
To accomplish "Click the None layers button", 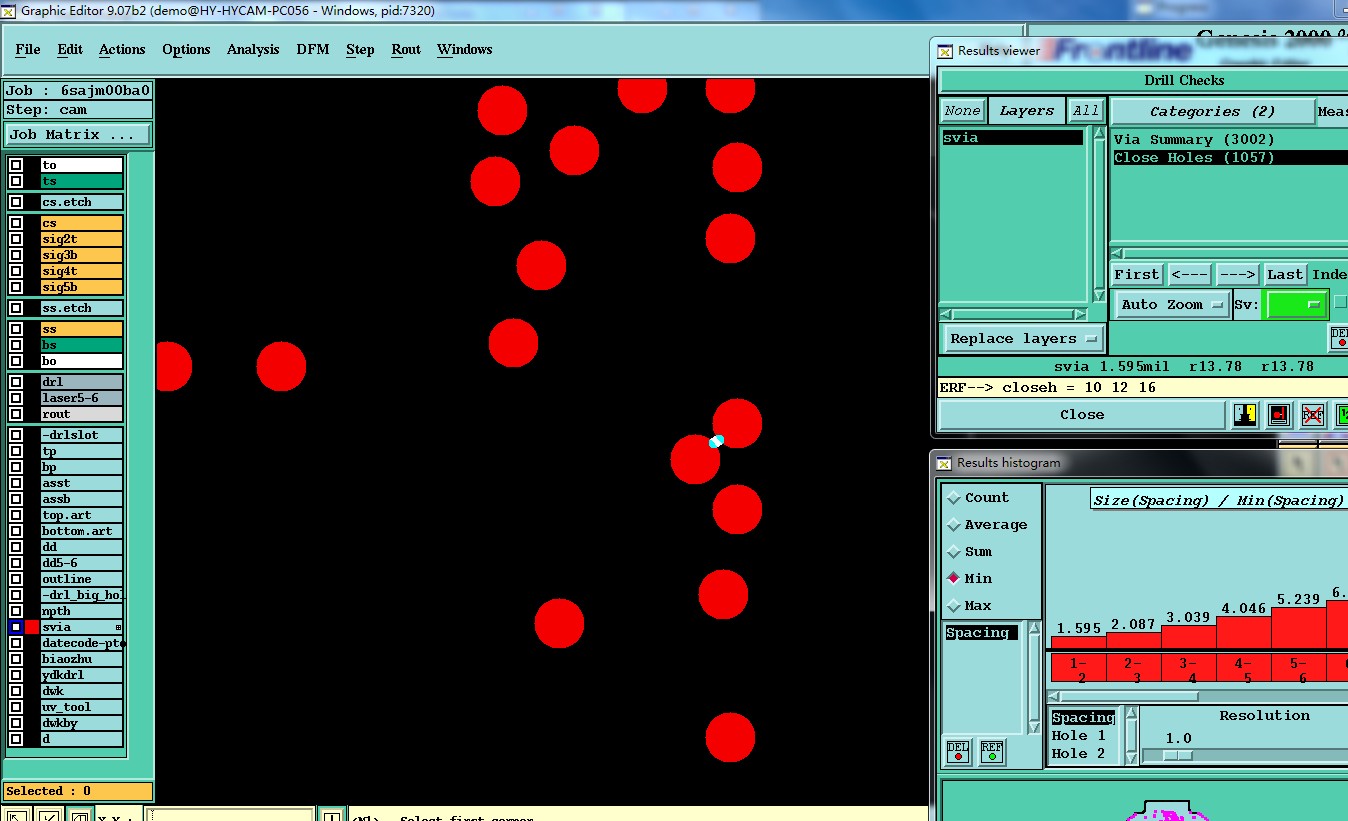I will pyautogui.click(x=962, y=111).
